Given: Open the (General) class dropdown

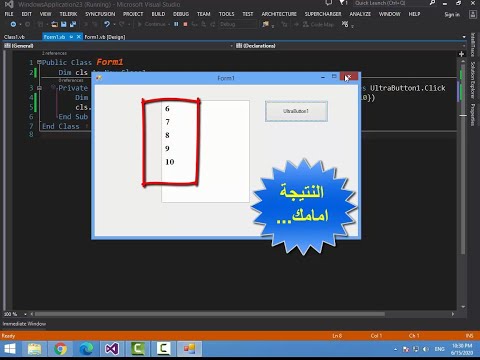Looking at the screenshot, I should 117,46.
